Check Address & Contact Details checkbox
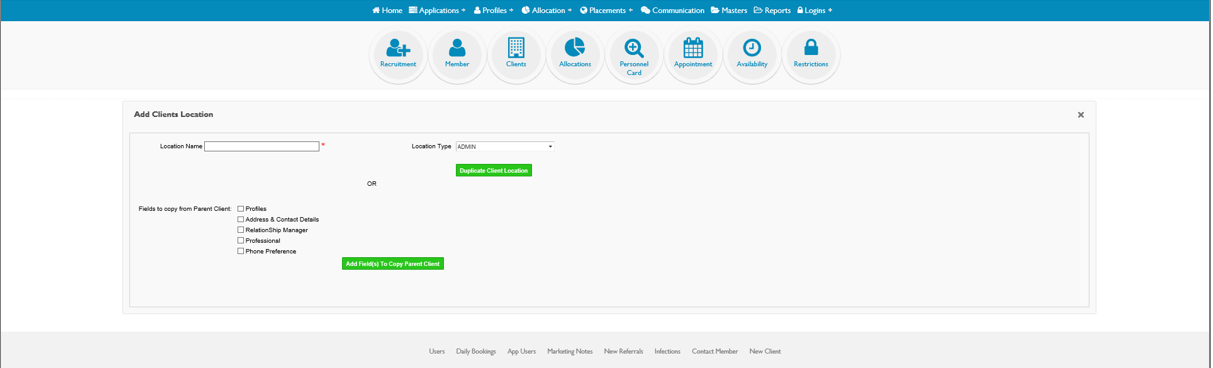The height and width of the screenshot is (368, 1213). pos(241,219)
